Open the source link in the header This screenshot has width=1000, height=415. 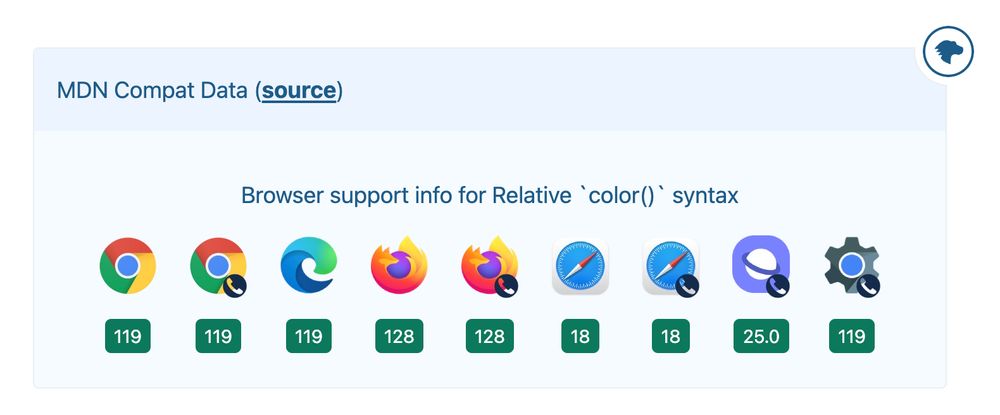(298, 91)
